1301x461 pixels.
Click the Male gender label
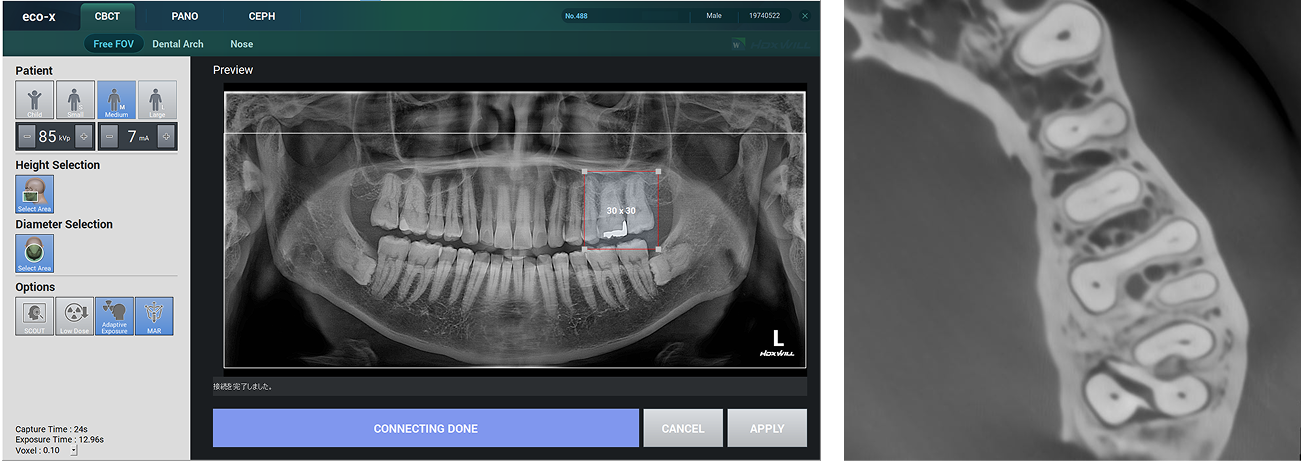pos(714,16)
